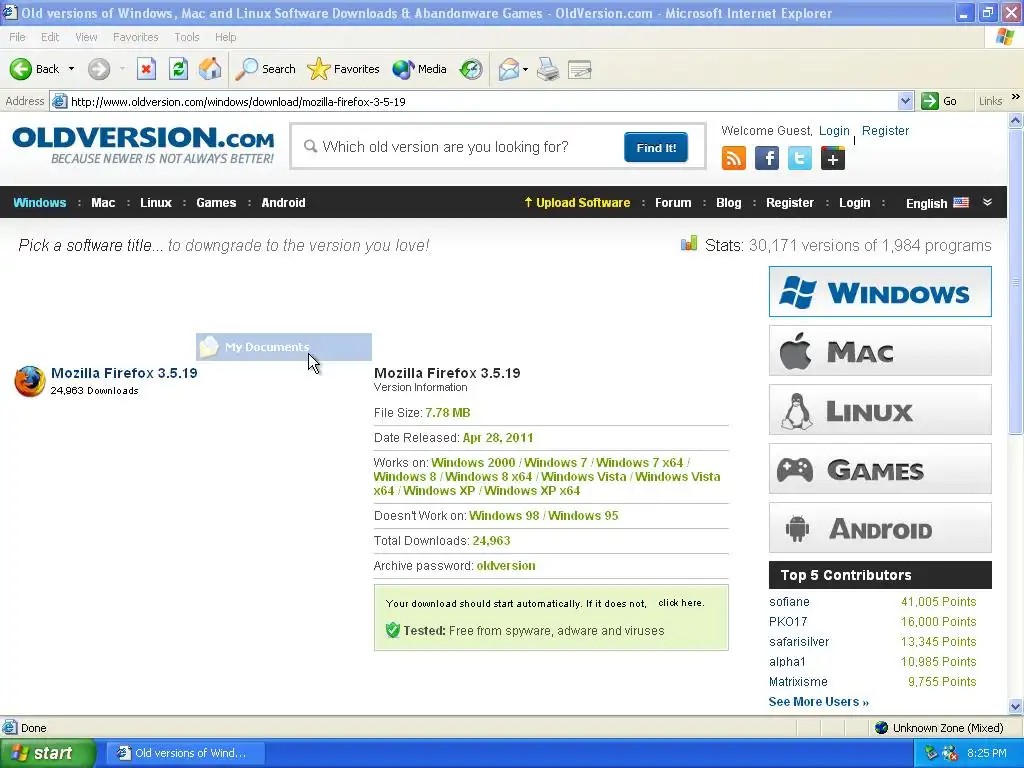This screenshot has width=1024, height=768.
Task: Click the US flag language icon
Action: pyautogui.click(x=961, y=202)
